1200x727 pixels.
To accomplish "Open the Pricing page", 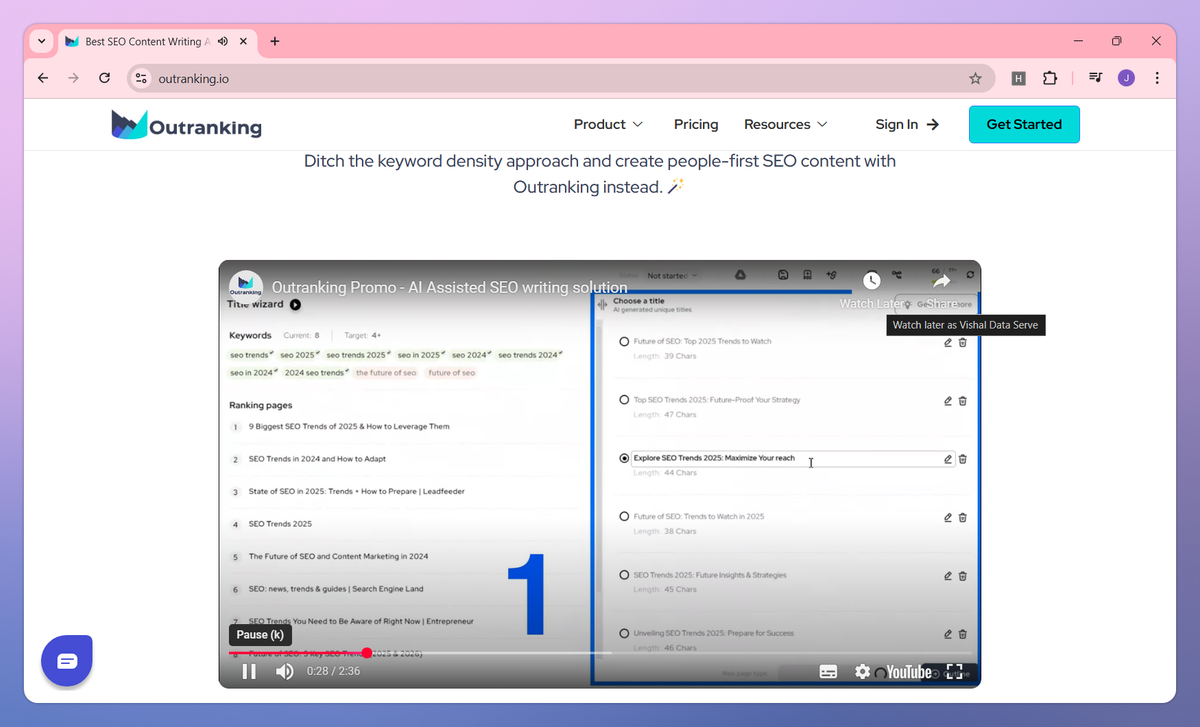I will (696, 124).
